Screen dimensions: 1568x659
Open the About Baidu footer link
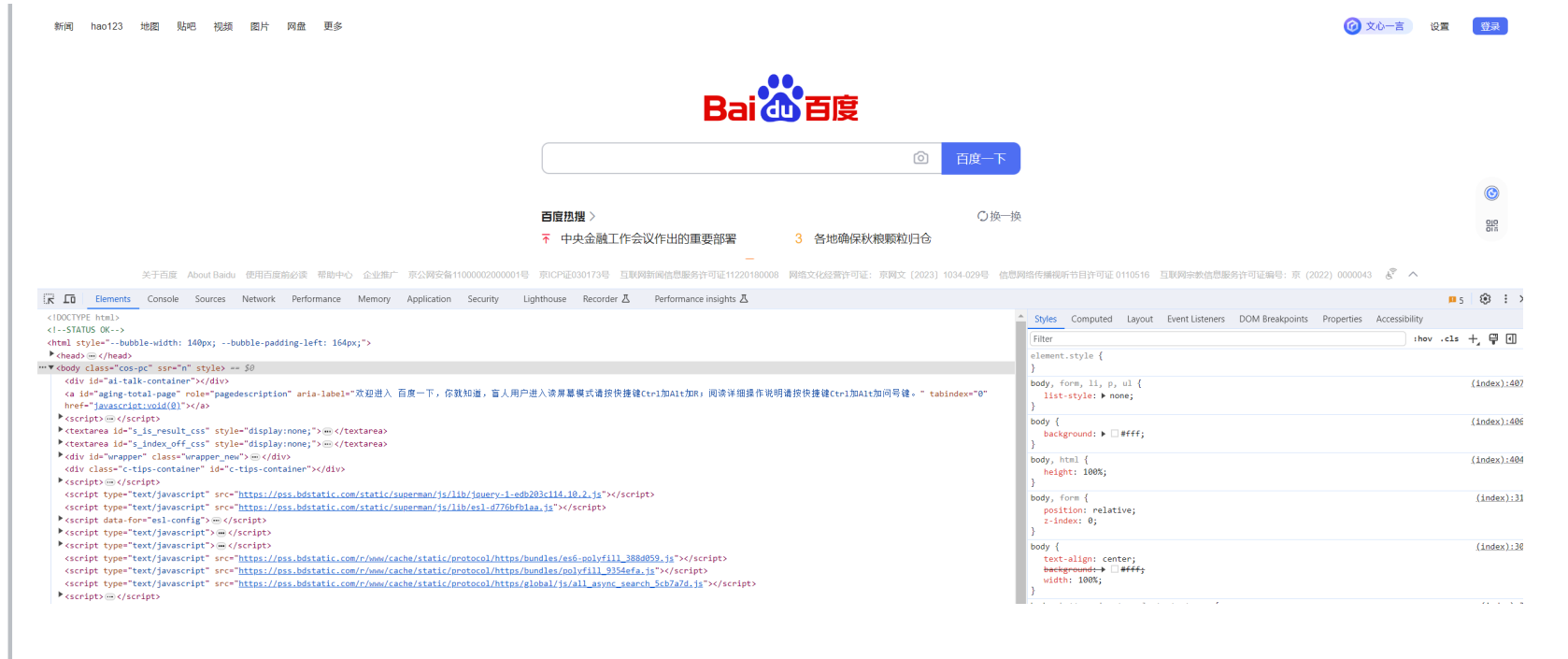211,275
